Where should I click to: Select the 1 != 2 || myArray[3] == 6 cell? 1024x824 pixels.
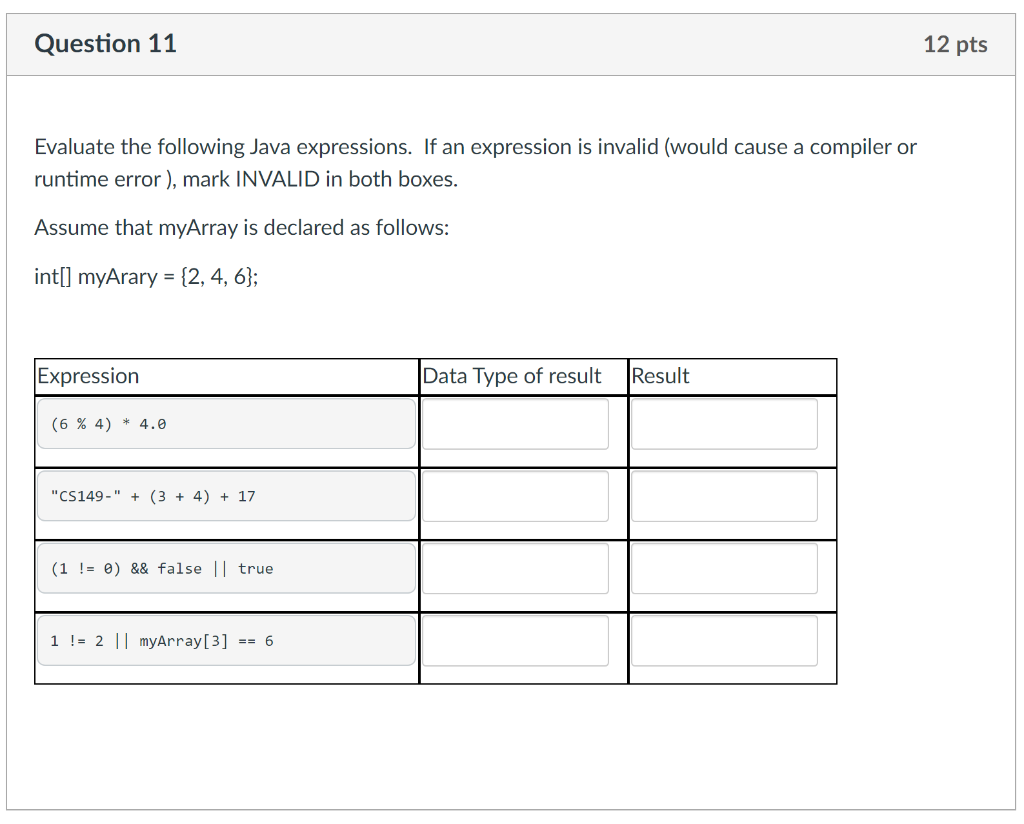225,639
